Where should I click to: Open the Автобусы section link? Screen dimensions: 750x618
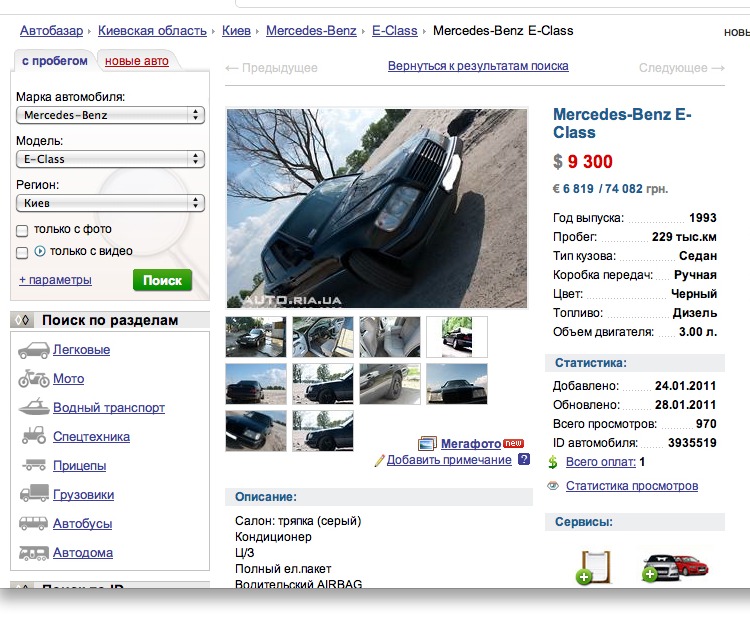82,524
